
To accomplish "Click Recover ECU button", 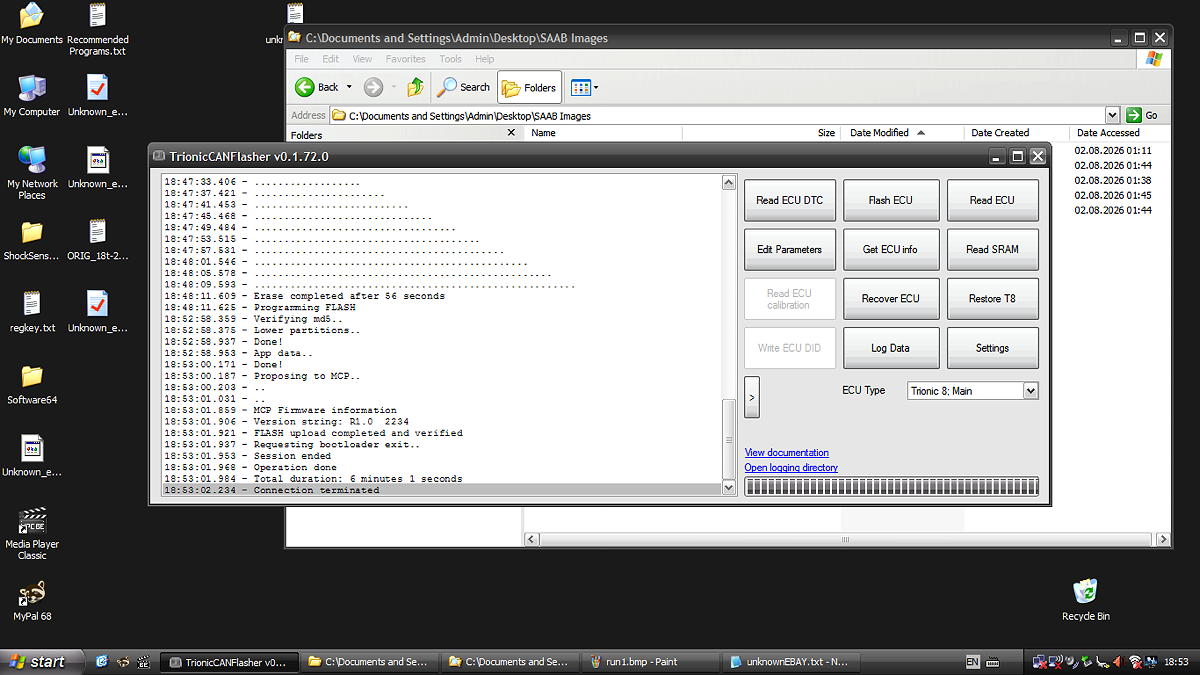I will click(x=890, y=298).
